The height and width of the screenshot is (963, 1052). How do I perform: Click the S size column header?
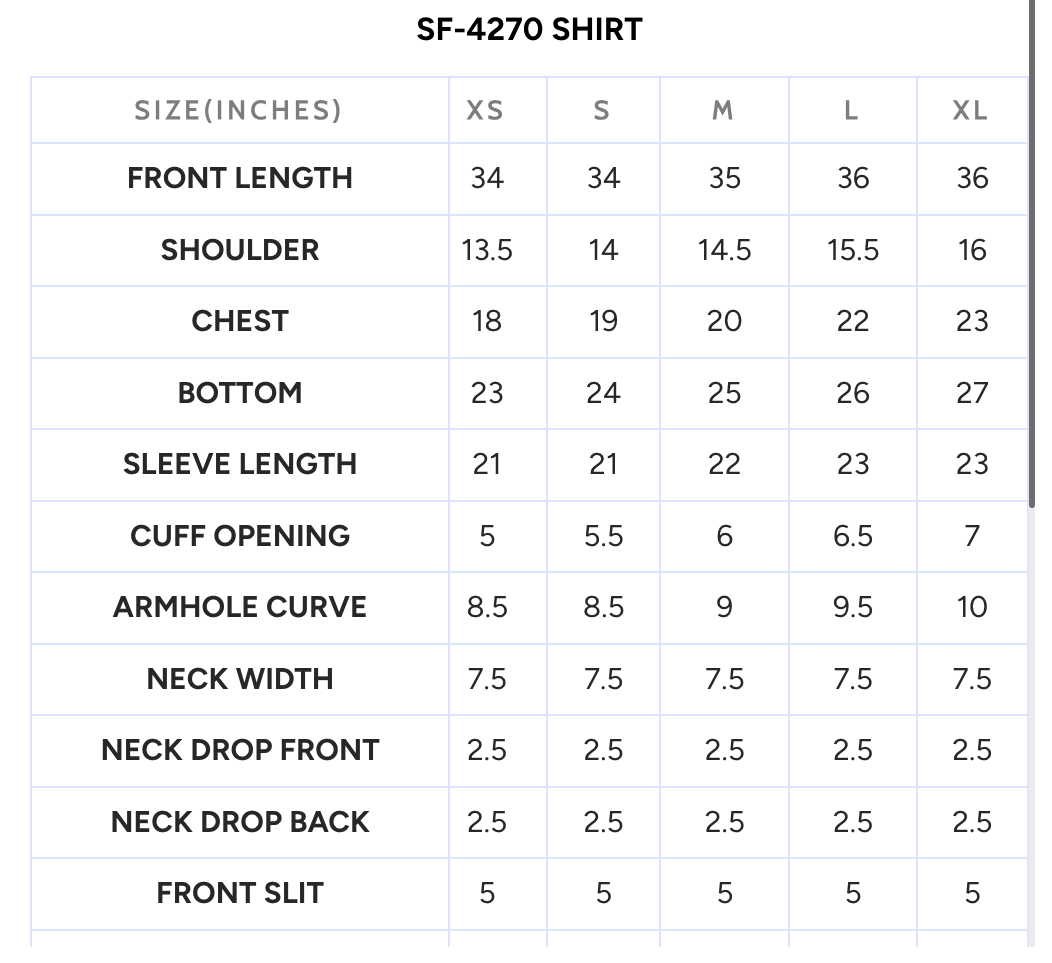pos(602,111)
